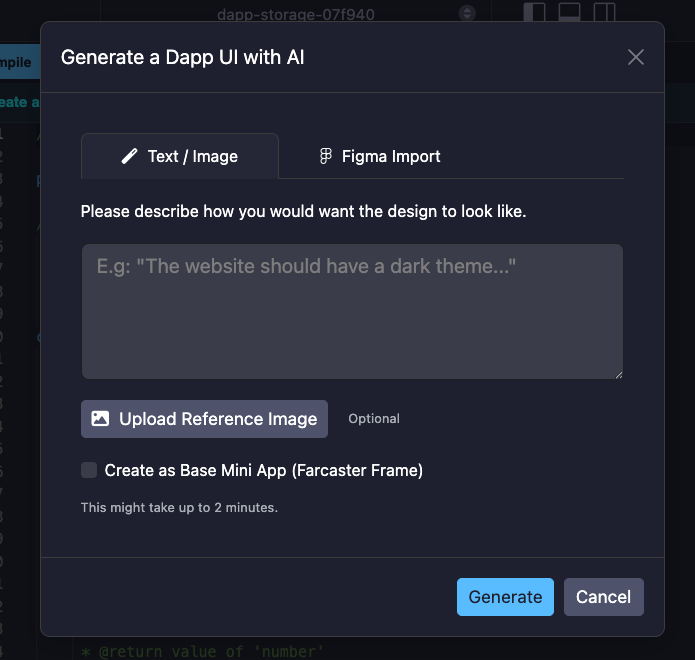This screenshot has width=695, height=660.
Task: Click the Compile button behind the dialog
Action: pyautogui.click(x=18, y=62)
